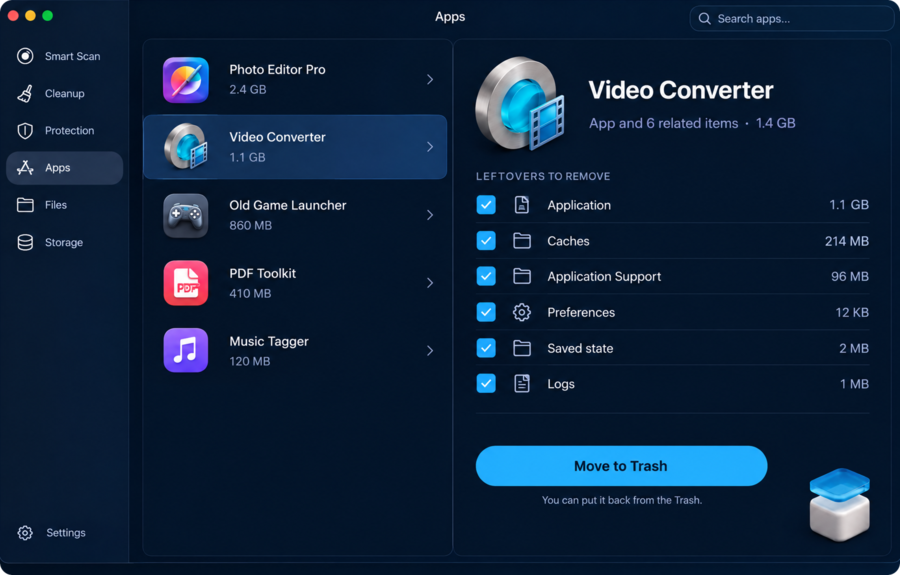
Task: Click the Cleanup broom icon
Action: [x=25, y=94]
